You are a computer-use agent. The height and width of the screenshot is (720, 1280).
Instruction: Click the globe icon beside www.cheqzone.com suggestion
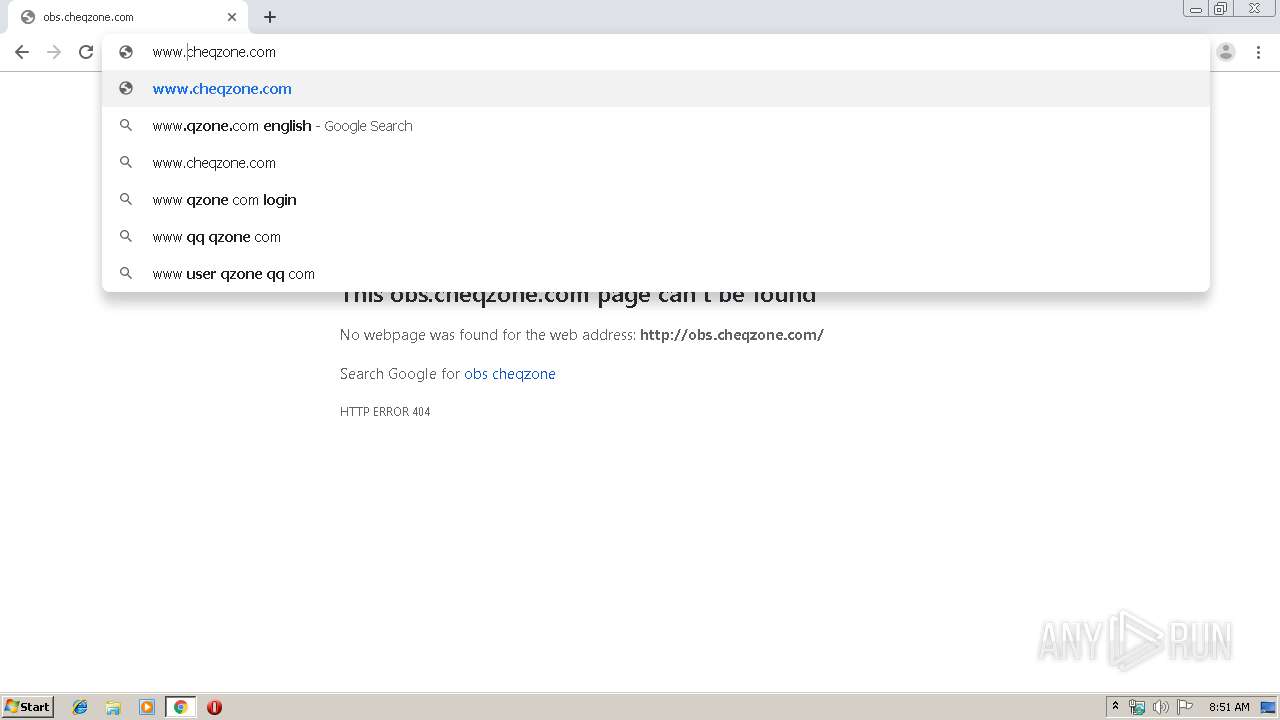[126, 89]
